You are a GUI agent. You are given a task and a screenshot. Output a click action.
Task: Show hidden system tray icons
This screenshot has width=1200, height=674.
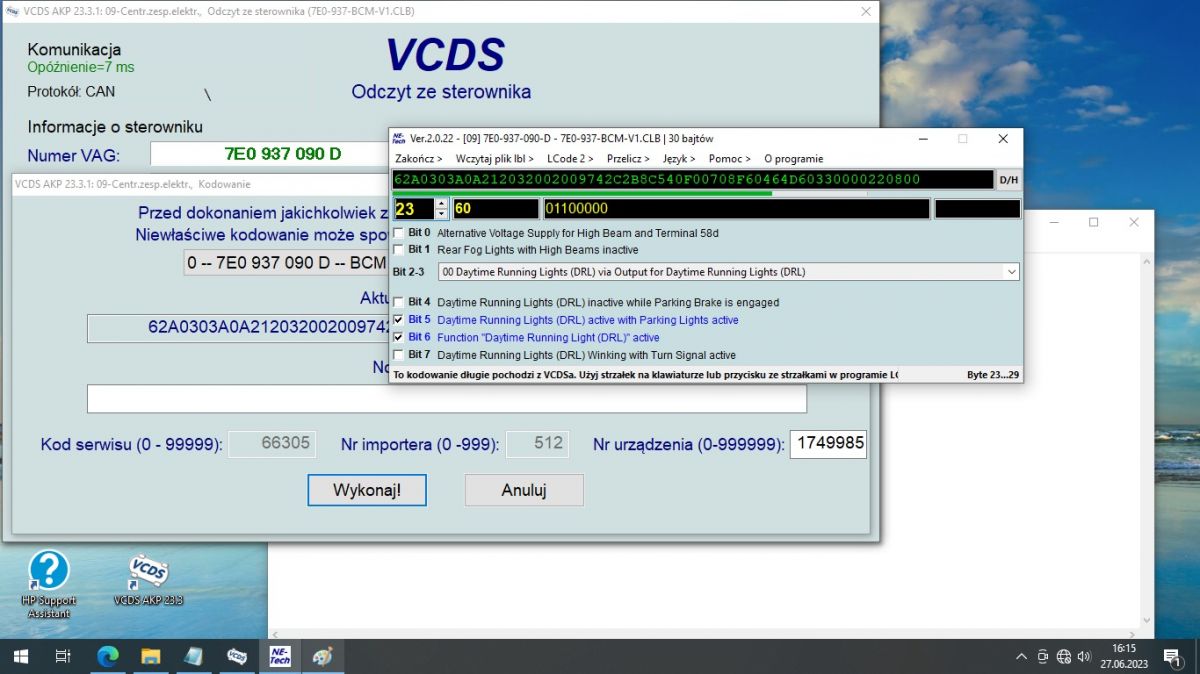[x=1021, y=657]
